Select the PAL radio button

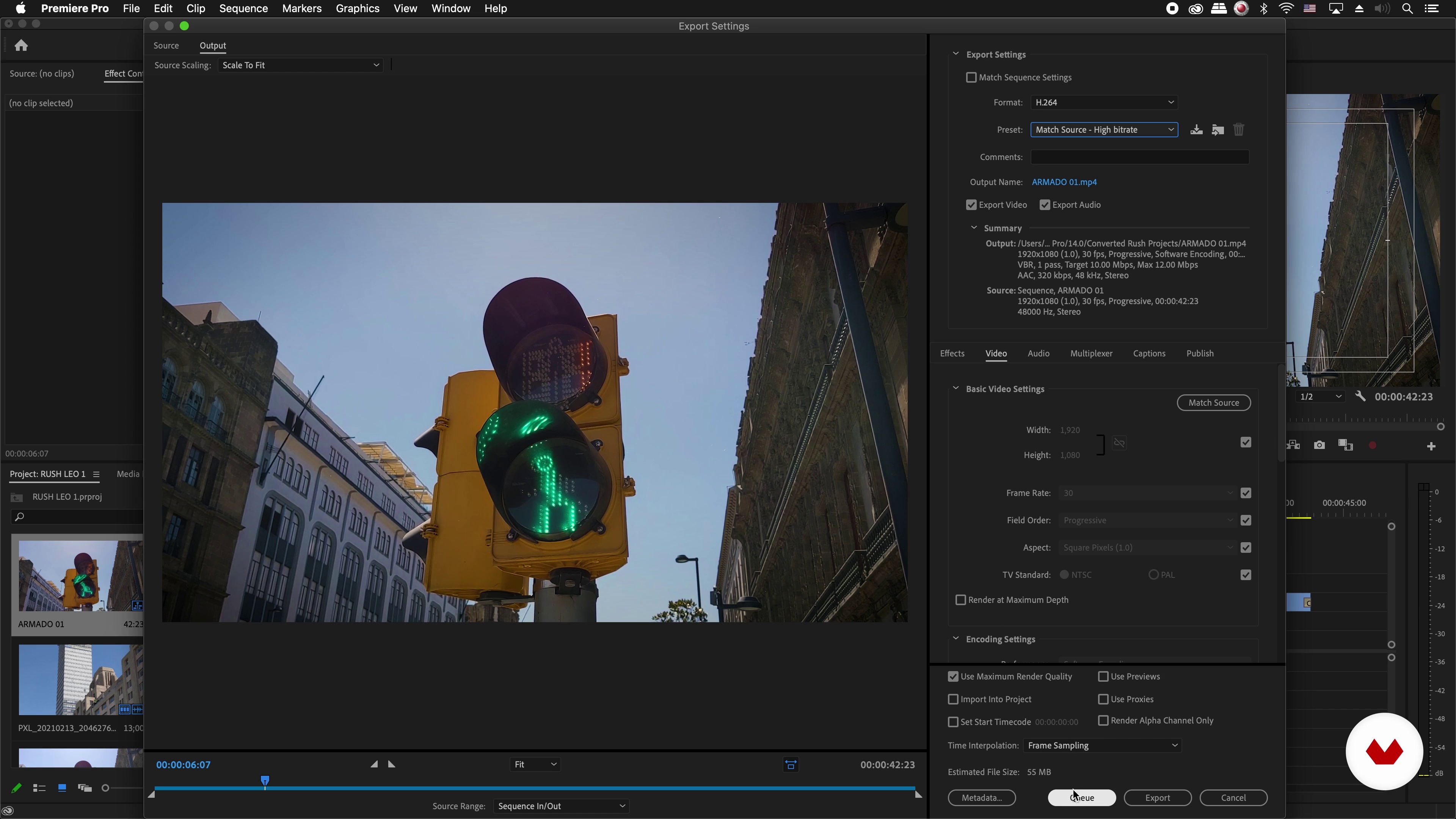click(x=1153, y=575)
